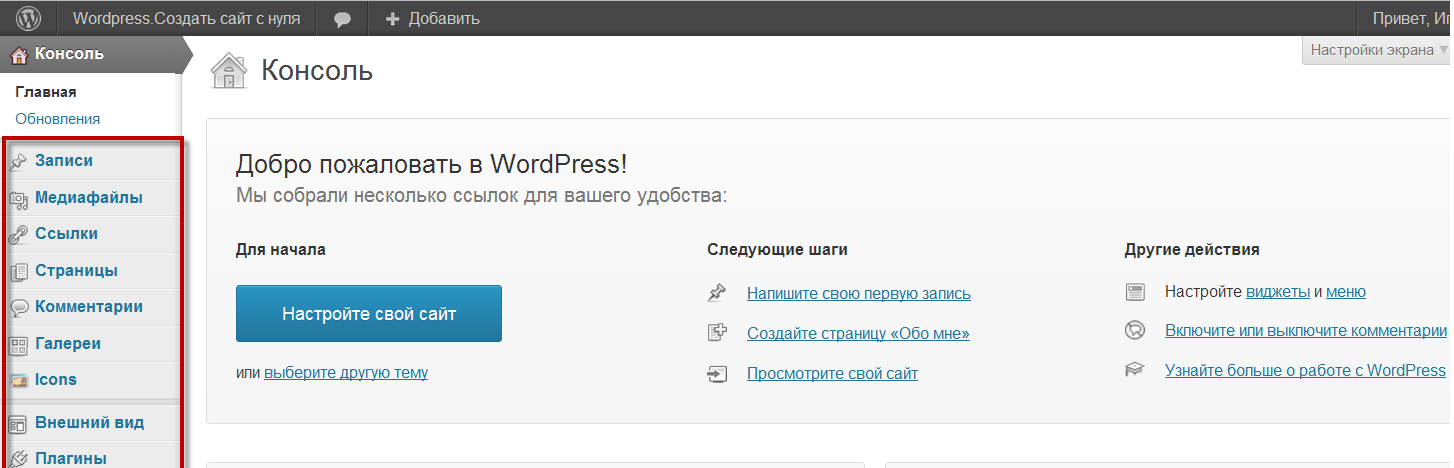Follow Включите или выключите комментарии link

1306,331
